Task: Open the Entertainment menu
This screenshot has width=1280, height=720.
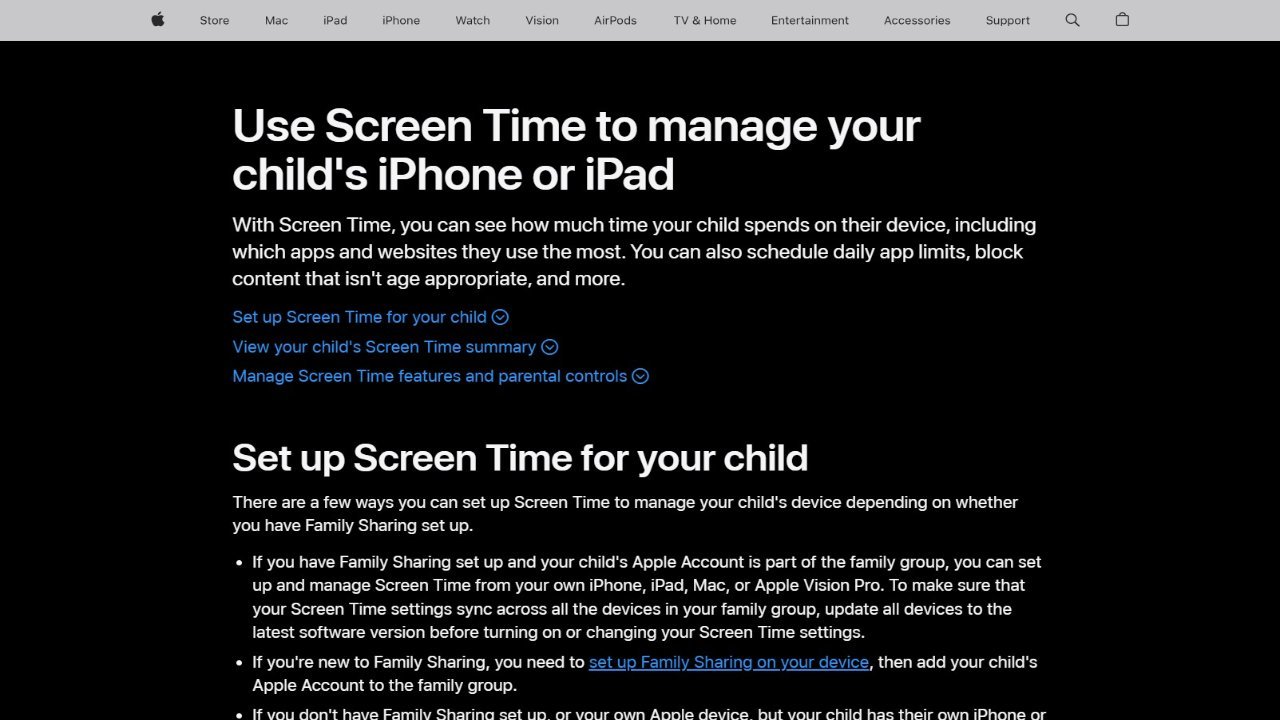Action: coord(810,20)
